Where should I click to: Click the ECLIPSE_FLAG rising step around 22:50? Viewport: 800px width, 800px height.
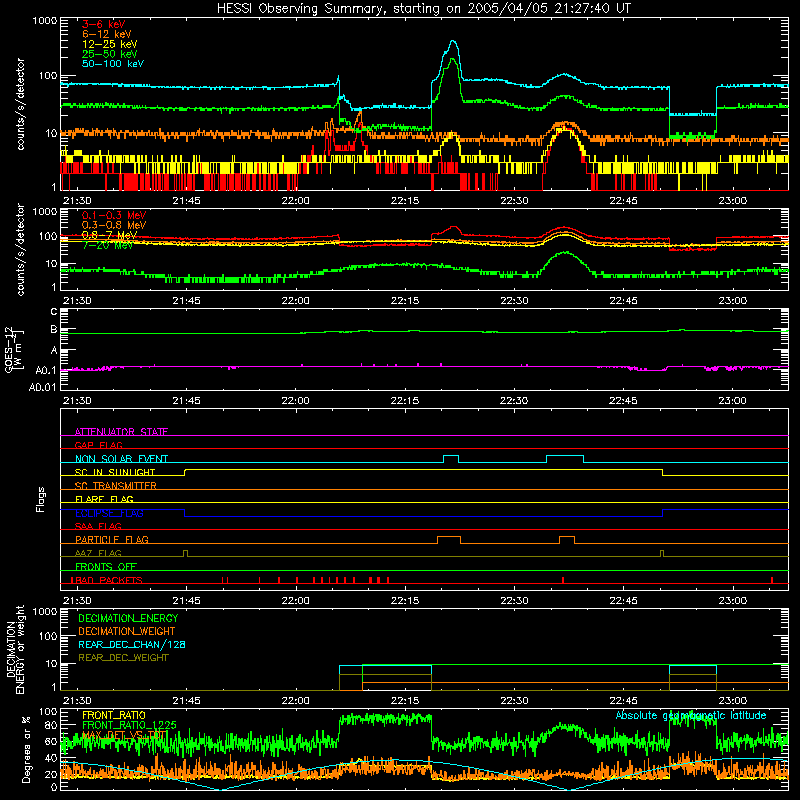tap(663, 513)
